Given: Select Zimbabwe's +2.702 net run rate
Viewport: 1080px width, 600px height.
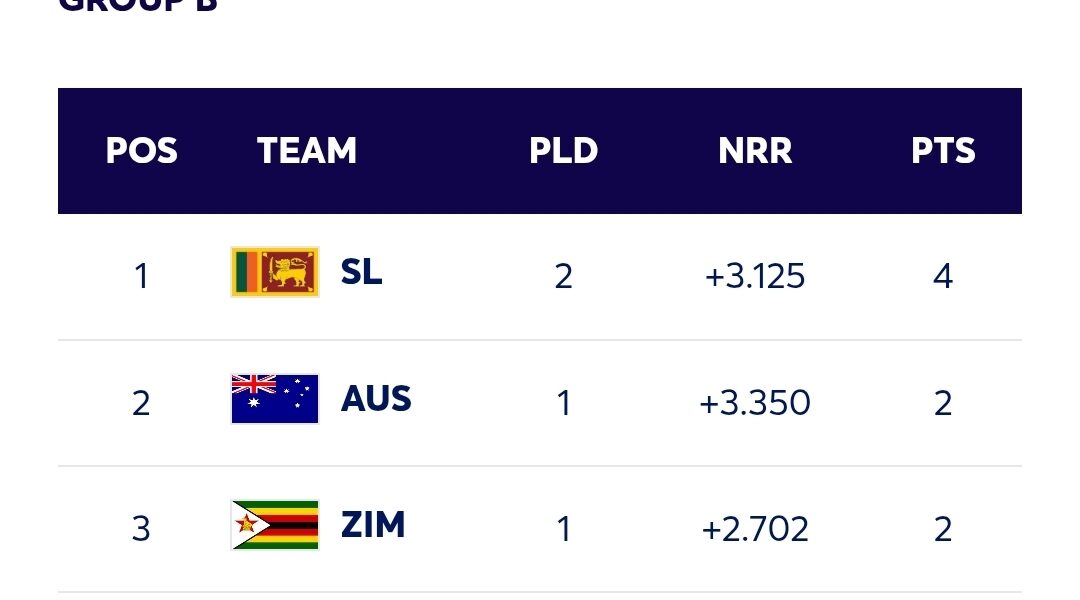Looking at the screenshot, I should point(755,529).
